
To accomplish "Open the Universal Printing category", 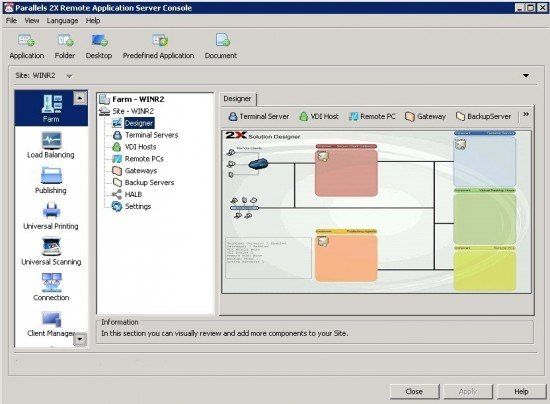I will click(x=51, y=216).
